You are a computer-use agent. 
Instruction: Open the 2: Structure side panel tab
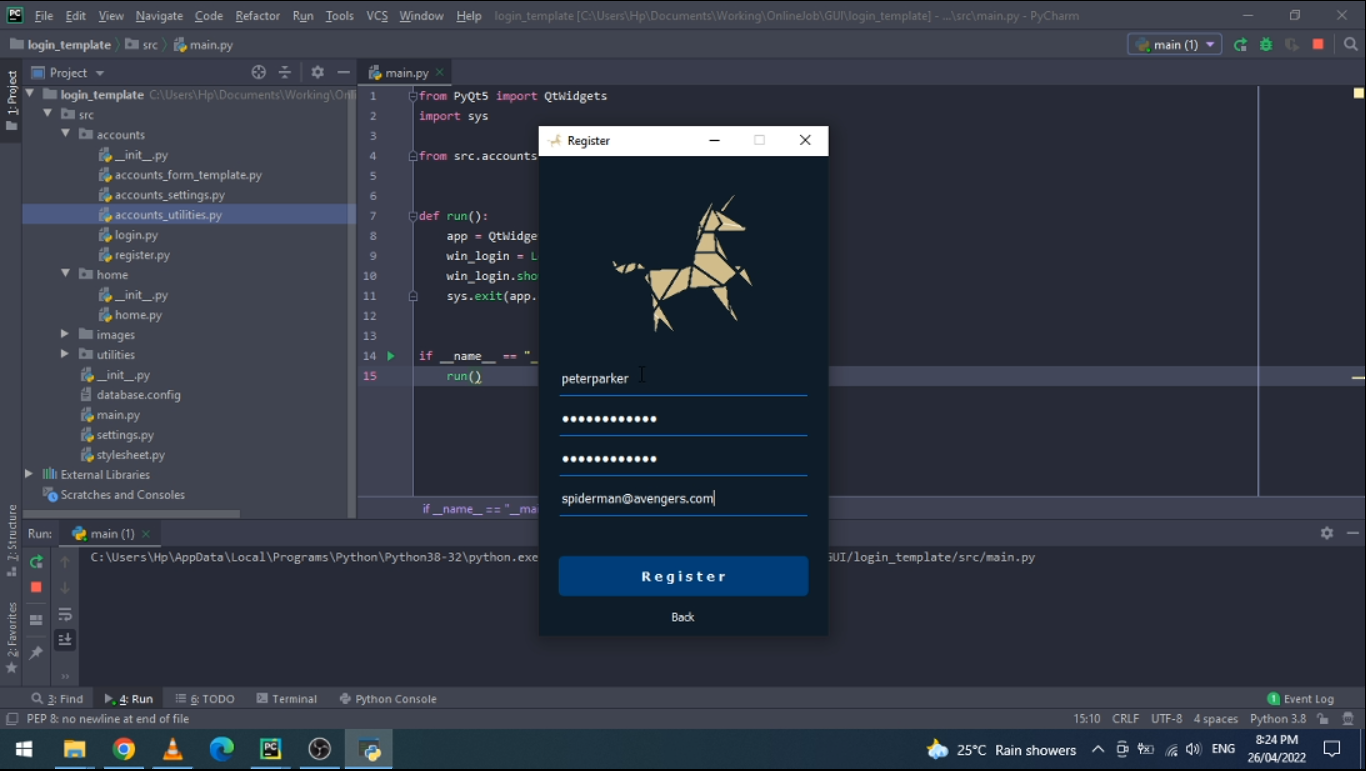pyautogui.click(x=12, y=540)
